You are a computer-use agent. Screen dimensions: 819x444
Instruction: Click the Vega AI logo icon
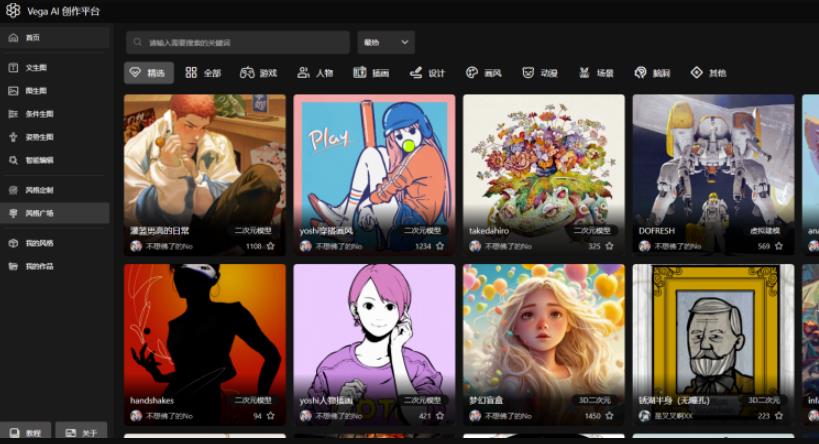pos(13,10)
